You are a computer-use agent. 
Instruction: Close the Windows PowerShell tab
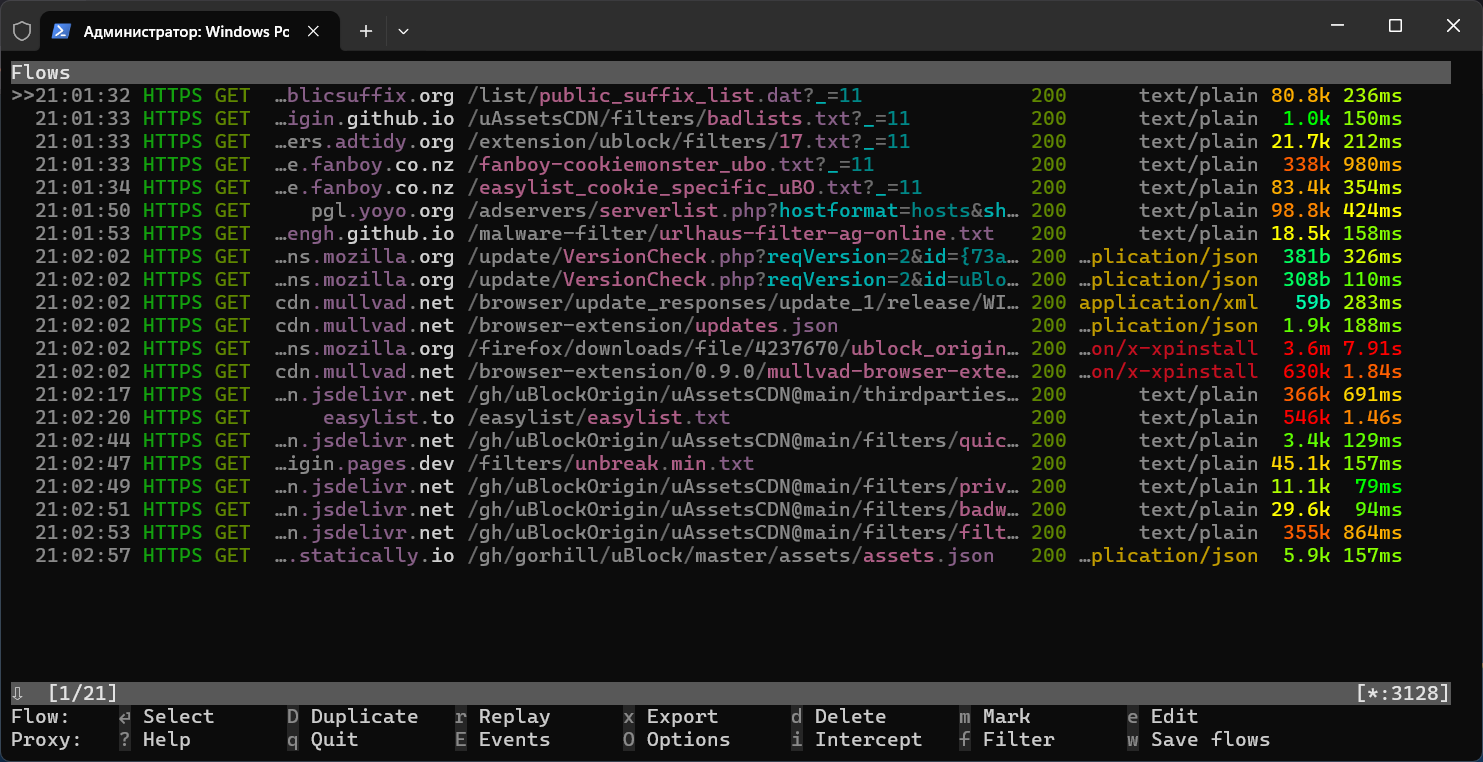[314, 31]
